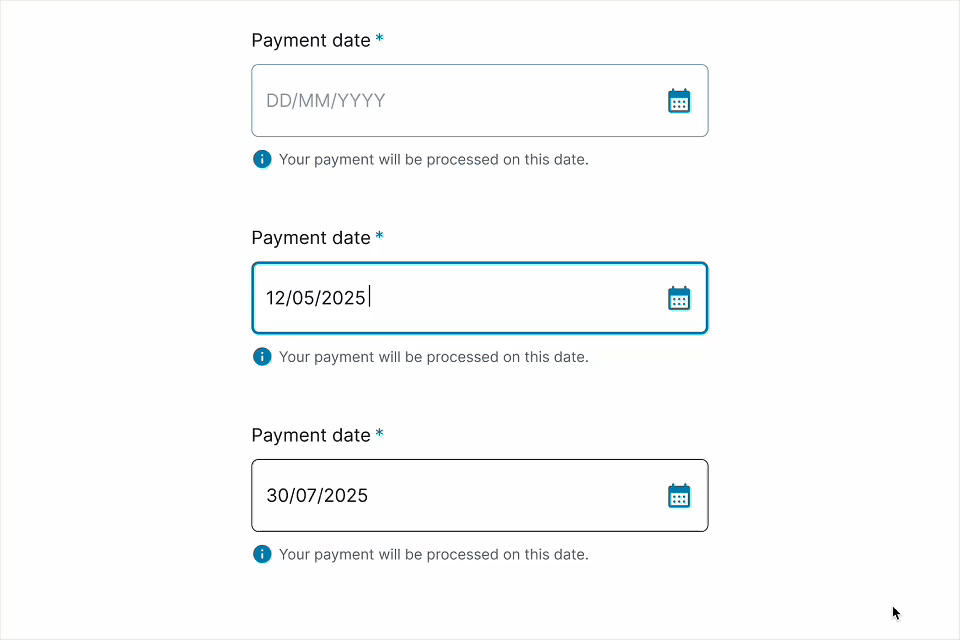
Task: Click the info icon under the first date field
Action: click(x=261, y=159)
